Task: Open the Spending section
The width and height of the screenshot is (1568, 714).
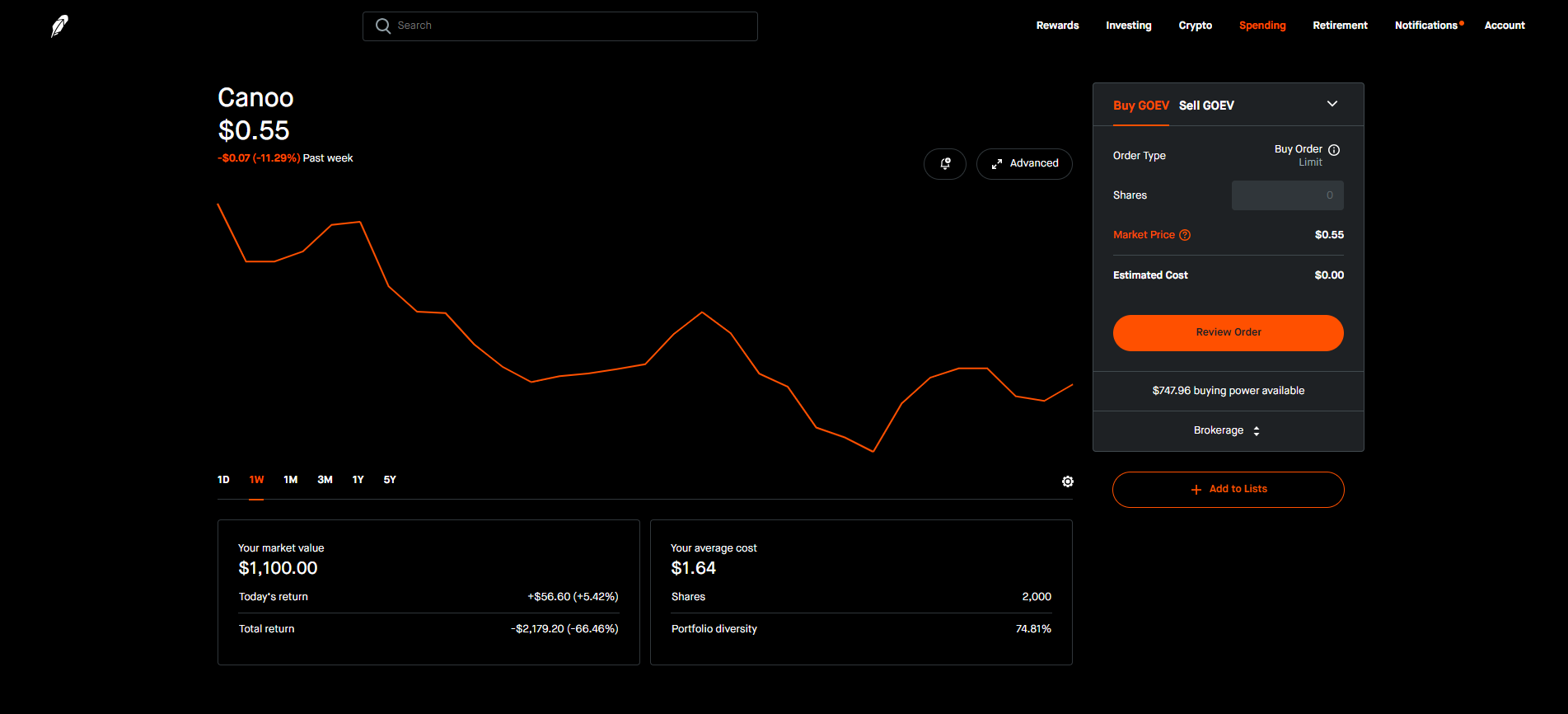Action: coord(1262,26)
